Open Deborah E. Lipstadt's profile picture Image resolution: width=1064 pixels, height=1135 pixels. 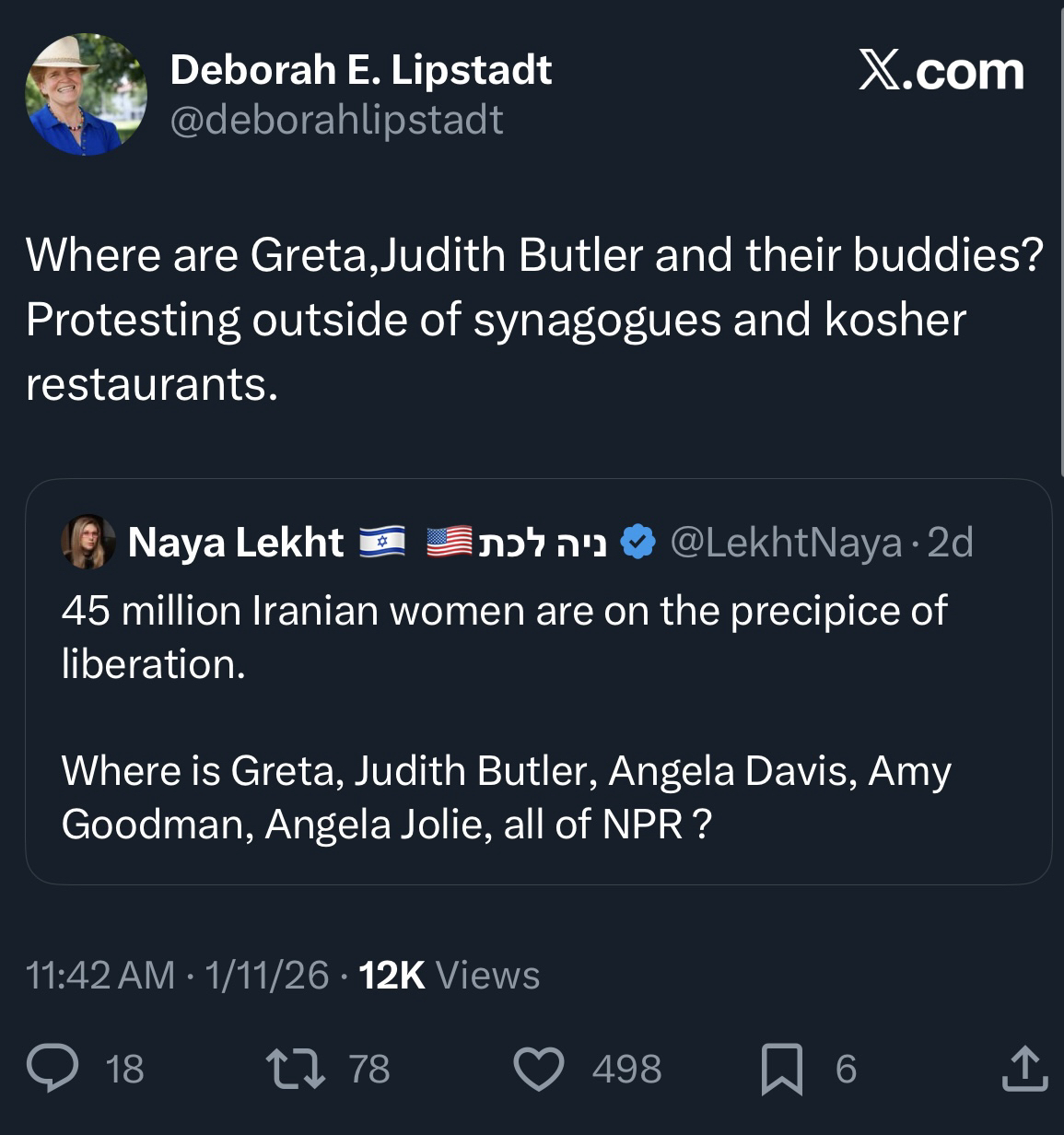[x=86, y=94]
